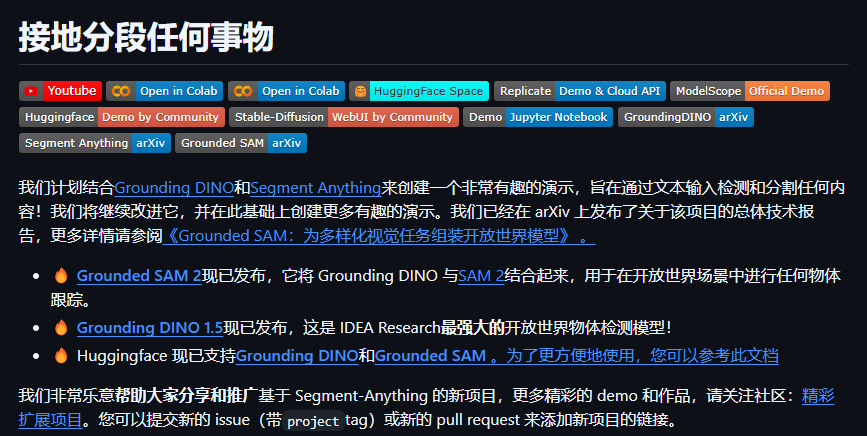Screen dimensions: 867x436
Task: Open ModelScope Official Demo badge
Action: 750,91
